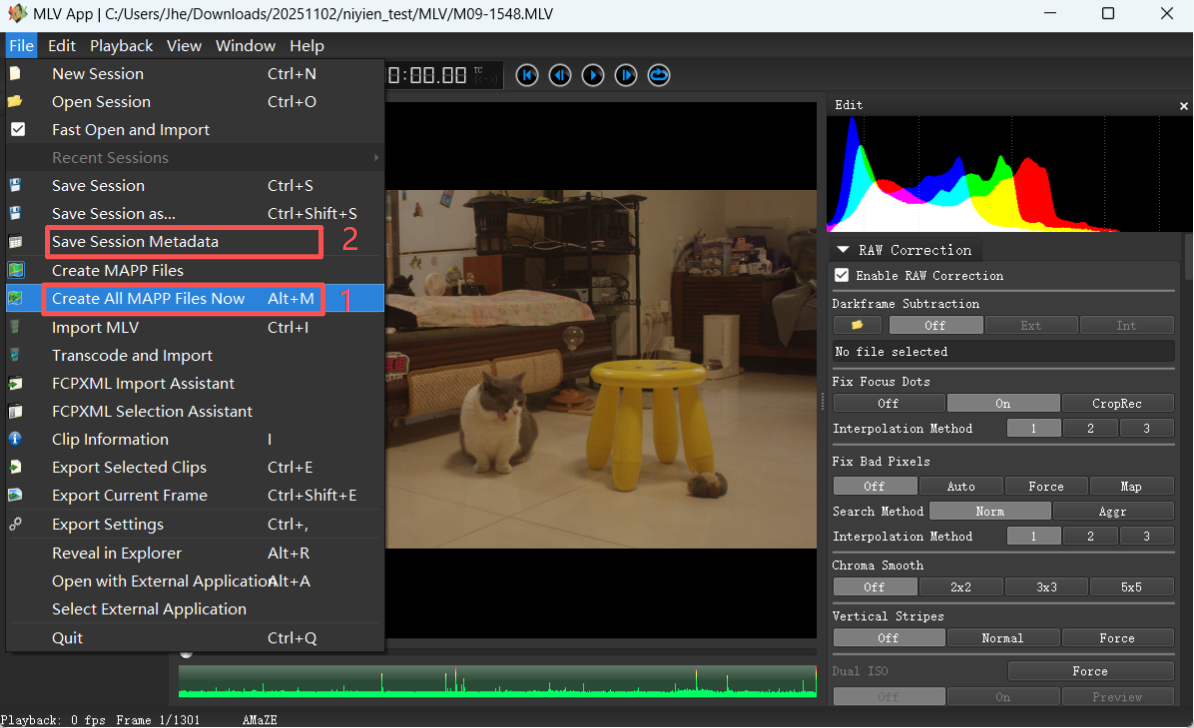The height and width of the screenshot is (728, 1194).
Task: Choose Force for Vertical Stripes
Action: [x=1116, y=638]
